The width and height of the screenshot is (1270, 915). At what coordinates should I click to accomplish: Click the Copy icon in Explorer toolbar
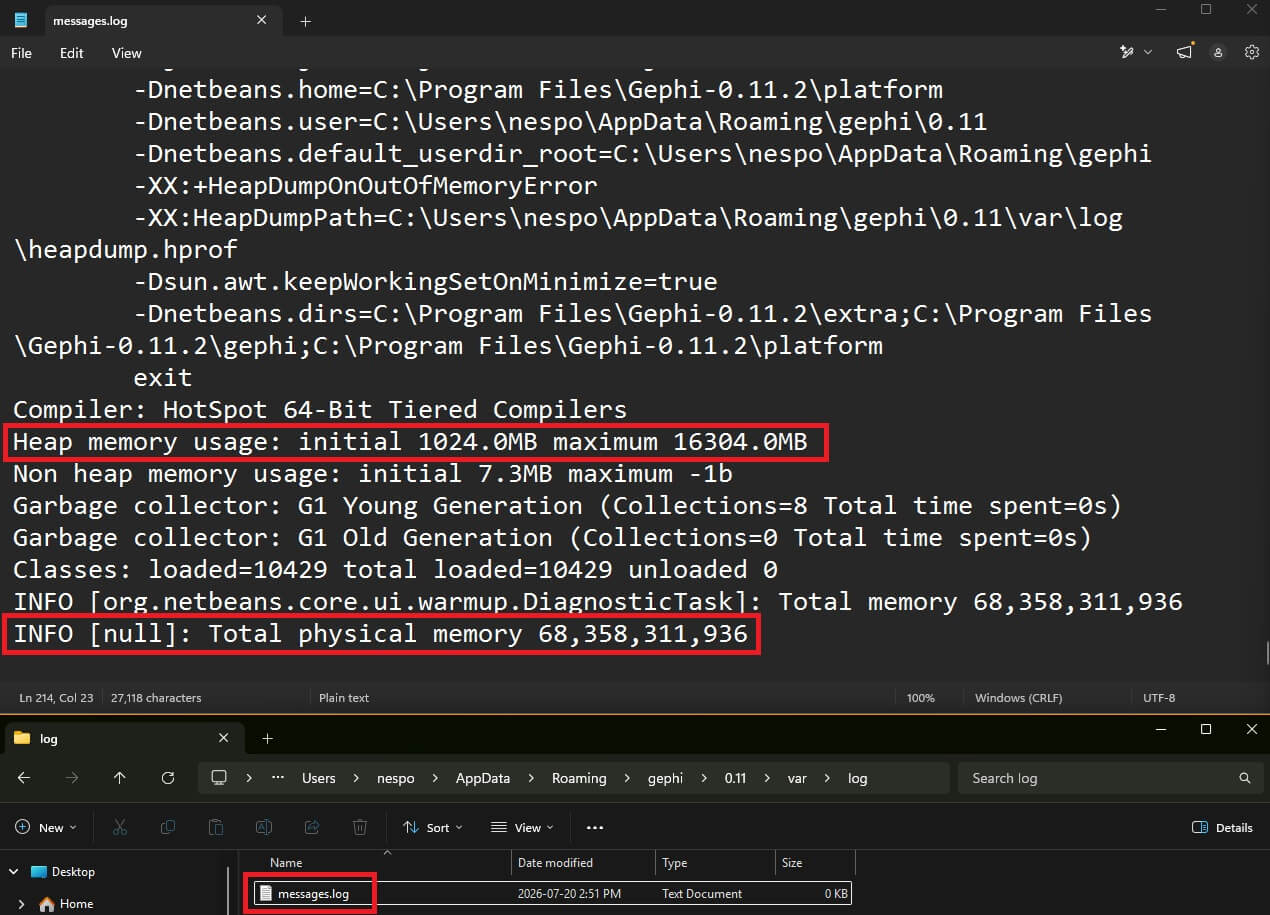168,827
